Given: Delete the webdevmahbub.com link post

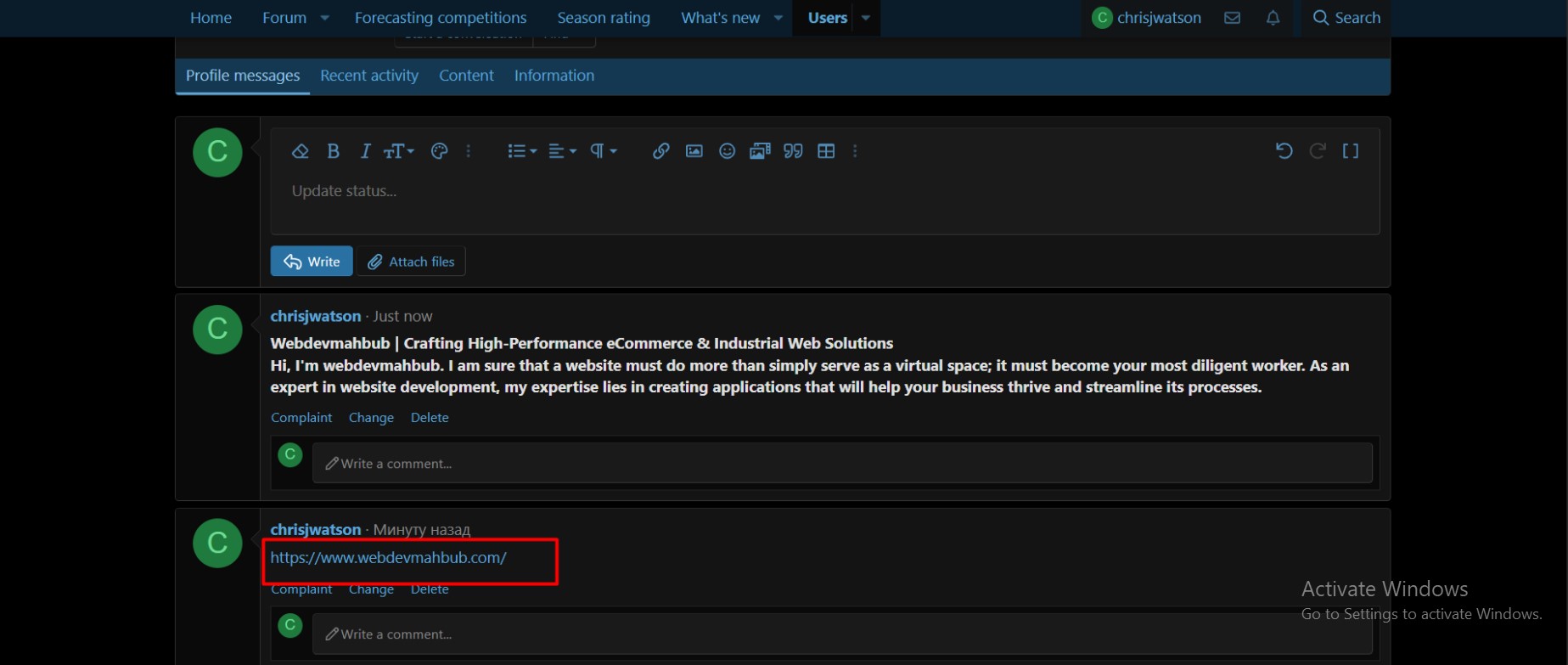Looking at the screenshot, I should (x=430, y=589).
